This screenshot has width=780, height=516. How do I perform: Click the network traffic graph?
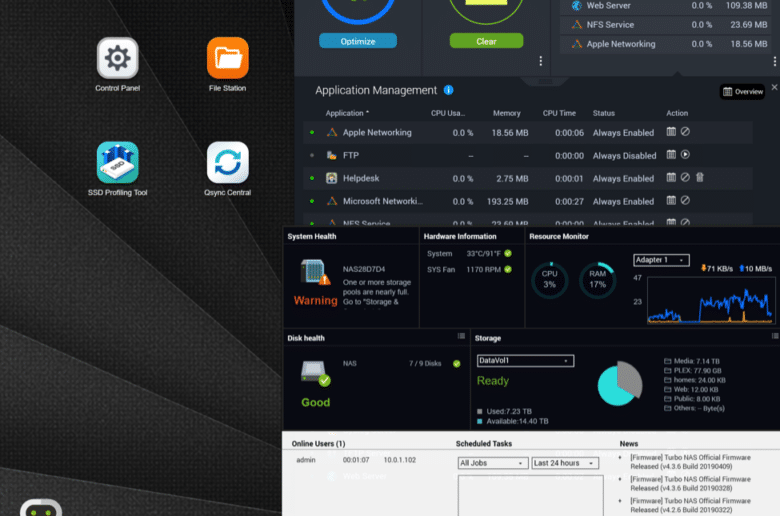(x=710, y=301)
